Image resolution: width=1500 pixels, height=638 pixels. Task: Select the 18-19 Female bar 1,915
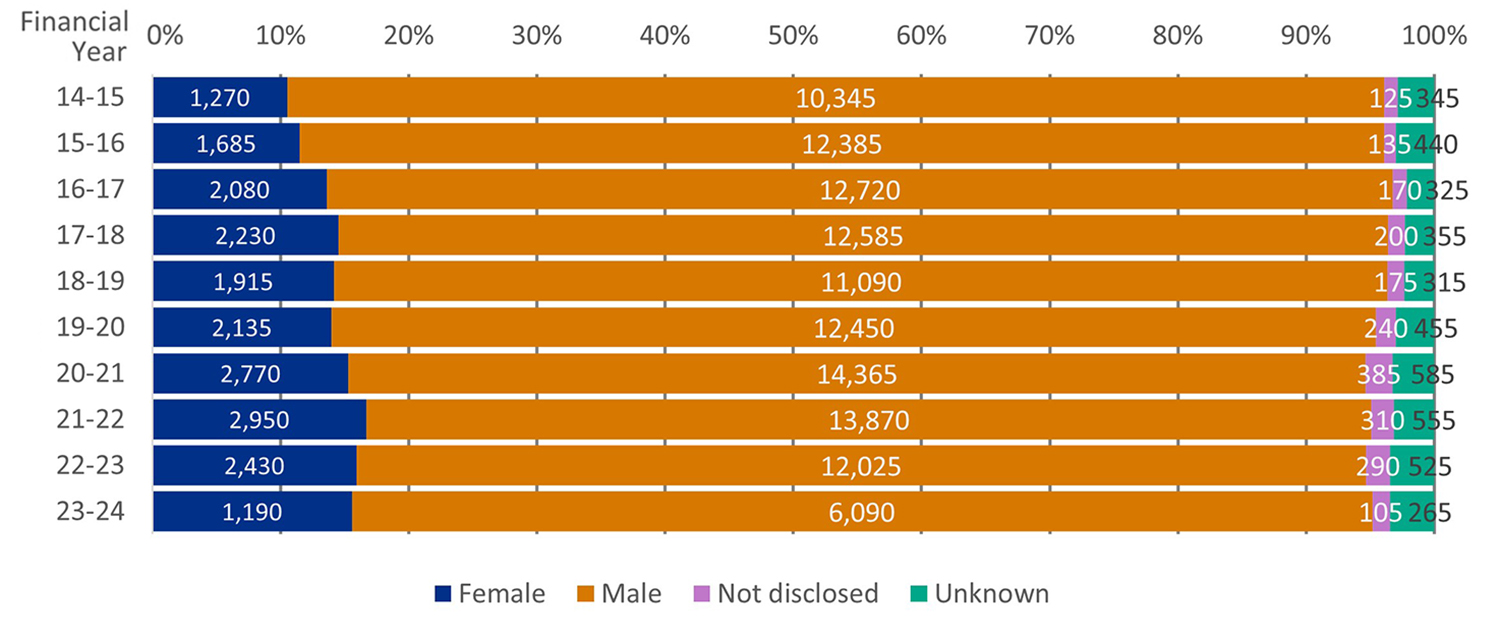(243, 283)
